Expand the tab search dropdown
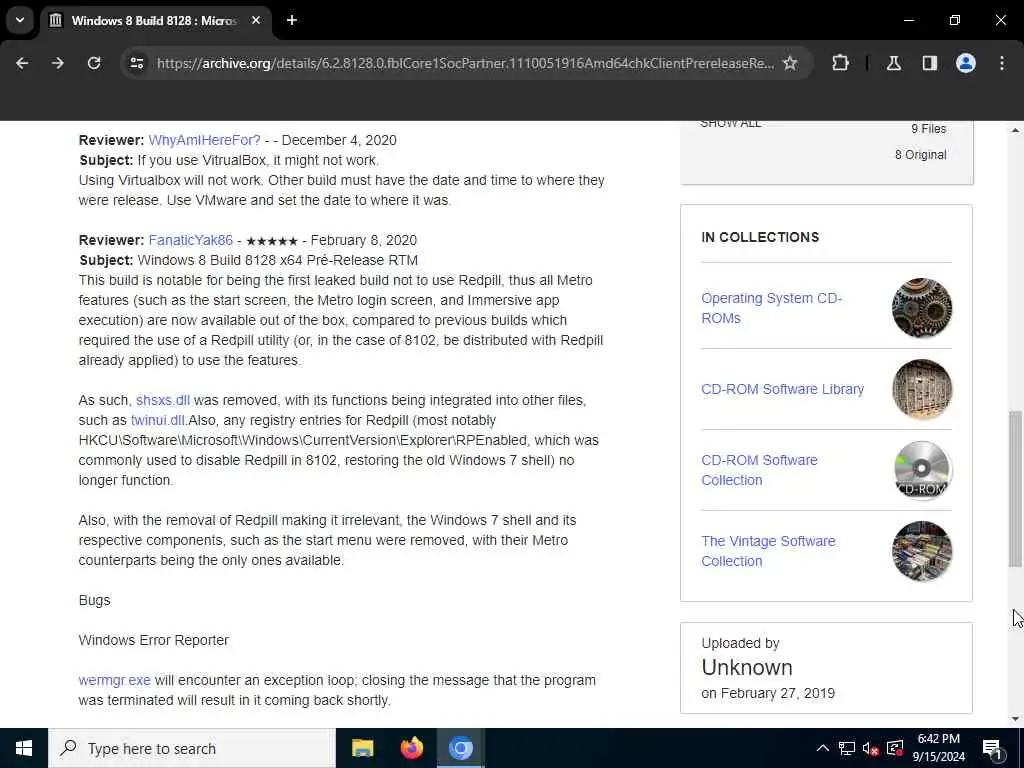The image size is (1024, 768). click(20, 20)
